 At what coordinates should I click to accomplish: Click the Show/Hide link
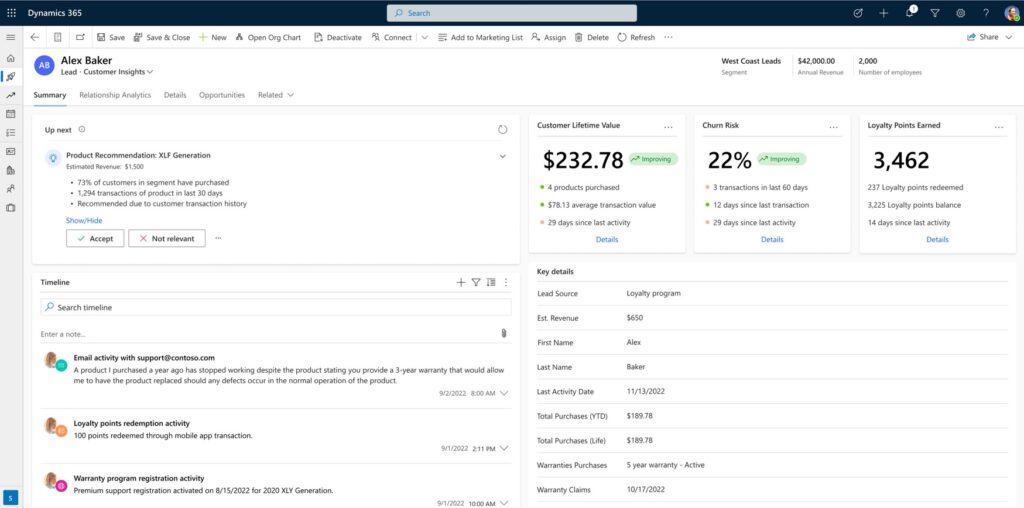coord(84,221)
